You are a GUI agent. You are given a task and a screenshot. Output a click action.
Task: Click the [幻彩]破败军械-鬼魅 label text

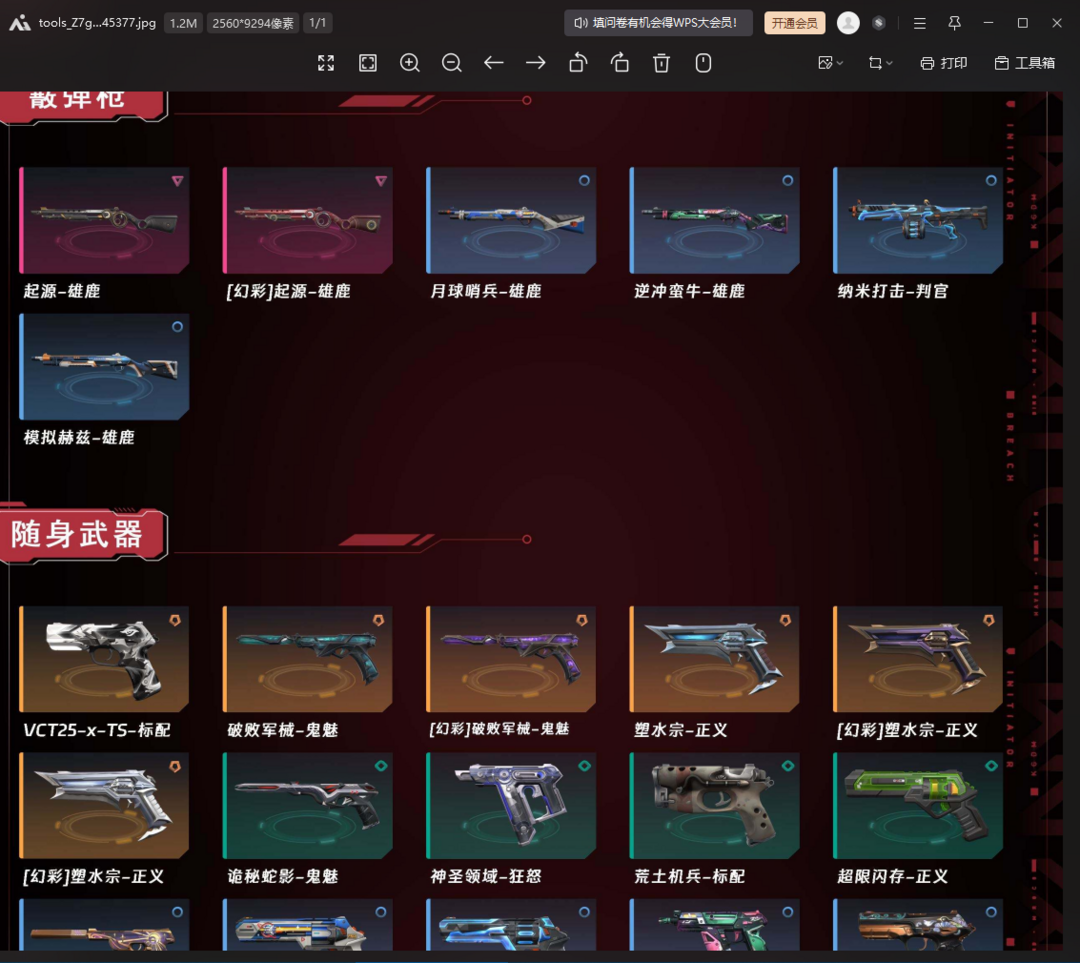(x=499, y=729)
